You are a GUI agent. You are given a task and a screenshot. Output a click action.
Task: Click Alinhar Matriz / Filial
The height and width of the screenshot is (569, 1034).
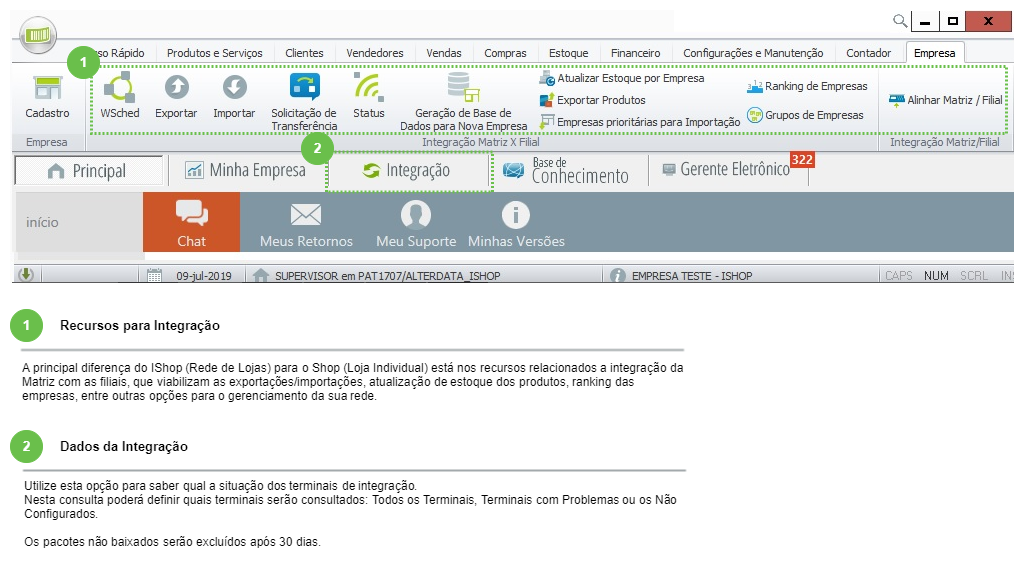point(946,100)
